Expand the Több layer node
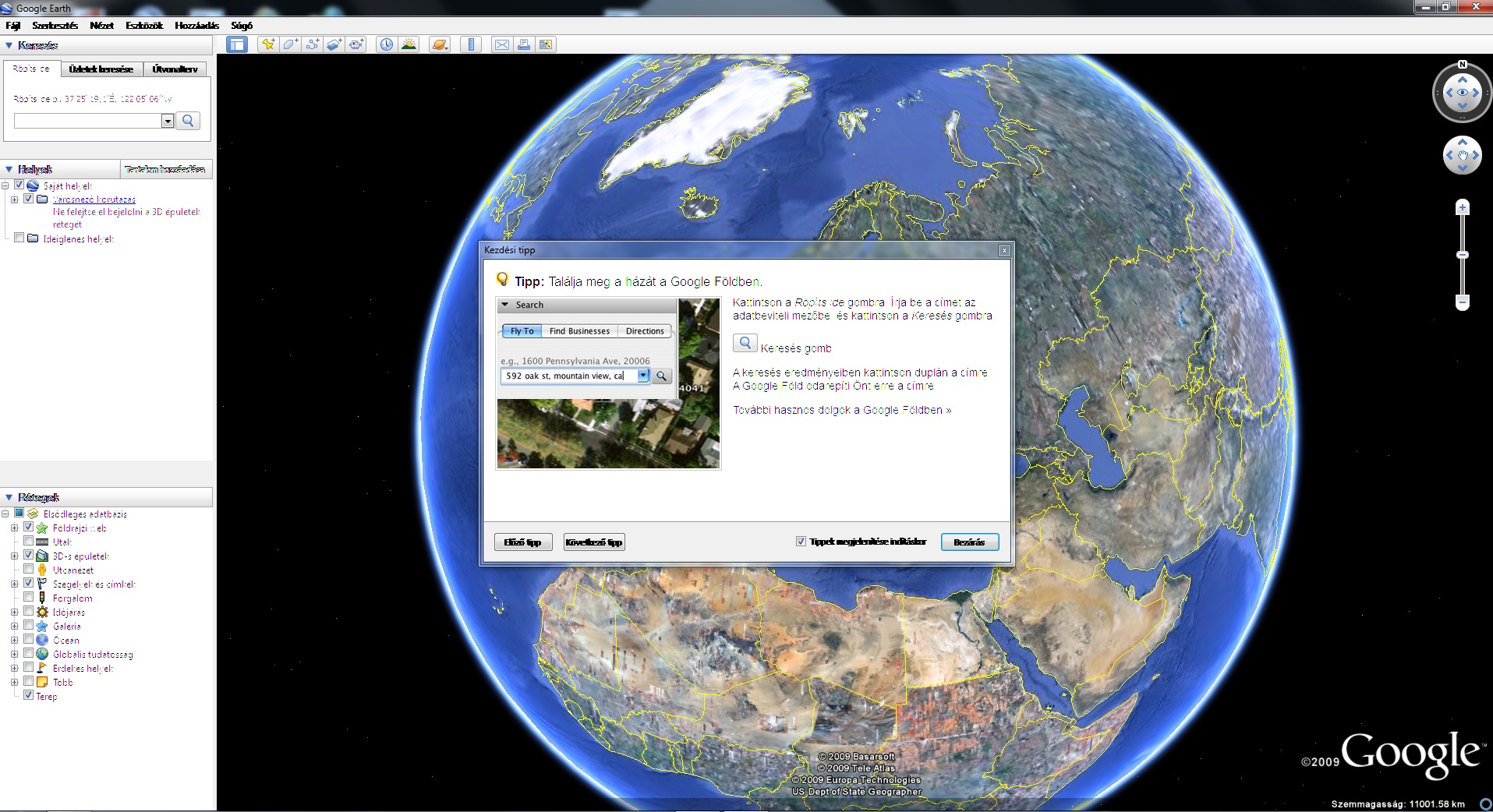The height and width of the screenshot is (812, 1493). (x=15, y=683)
